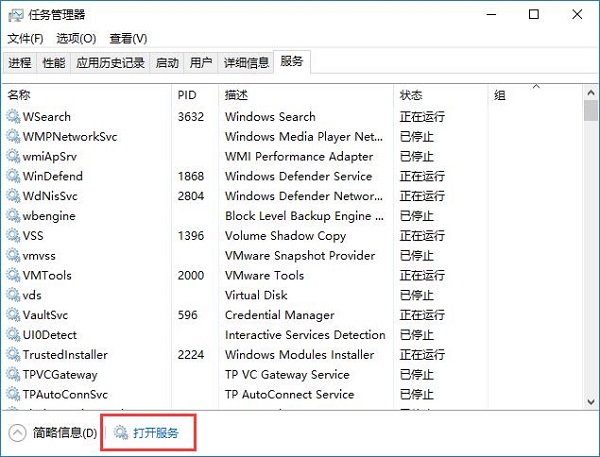Select the wbengine service name

(49, 216)
